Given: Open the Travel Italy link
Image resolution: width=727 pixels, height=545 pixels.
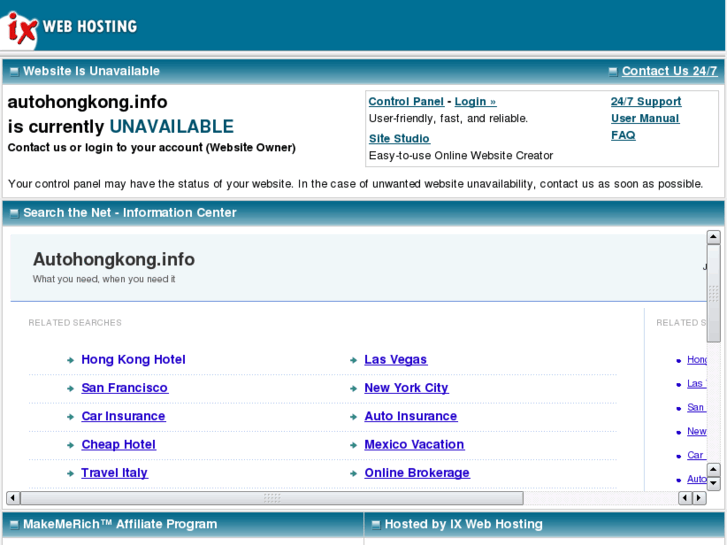Looking at the screenshot, I should [x=115, y=473].
